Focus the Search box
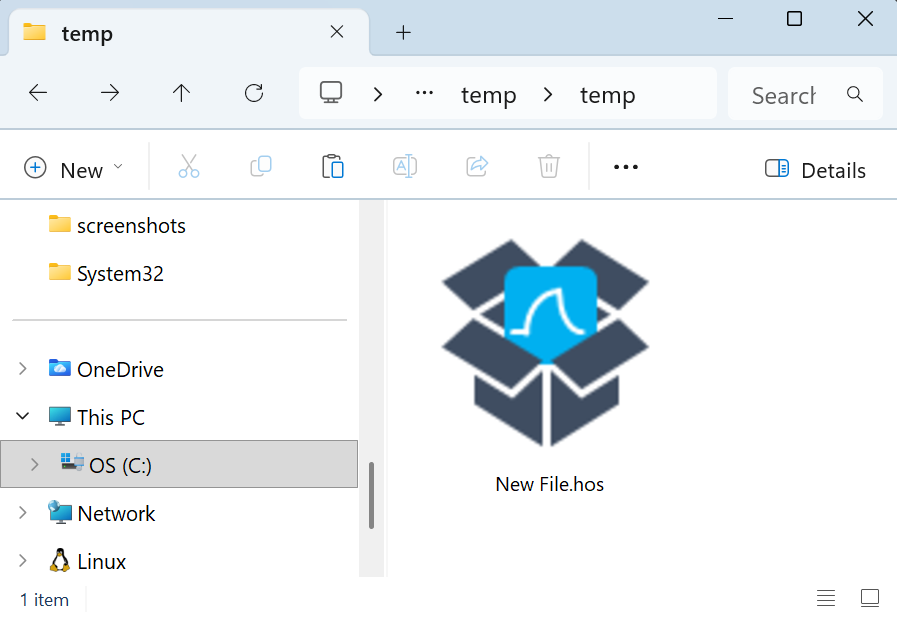This screenshot has height=617, width=897. coord(805,94)
